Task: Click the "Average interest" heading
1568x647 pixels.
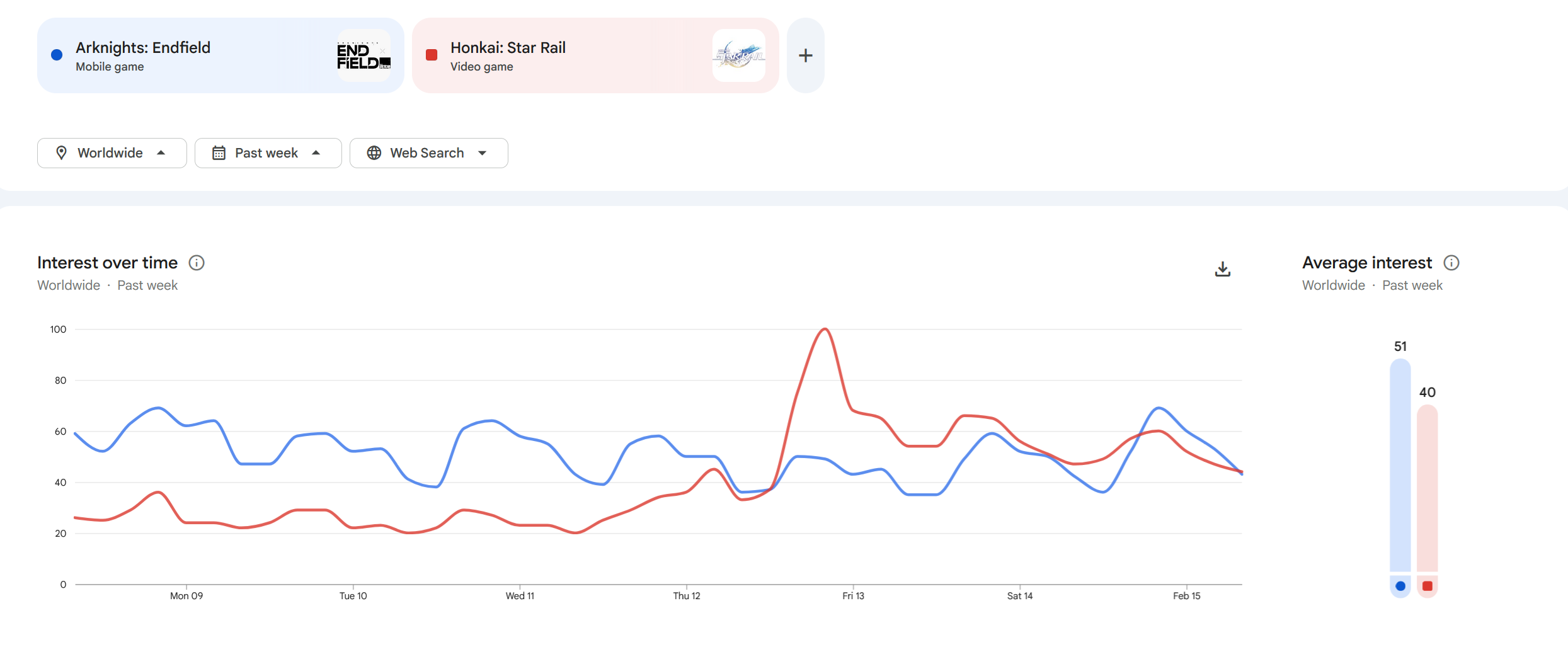Action: 1367,263
